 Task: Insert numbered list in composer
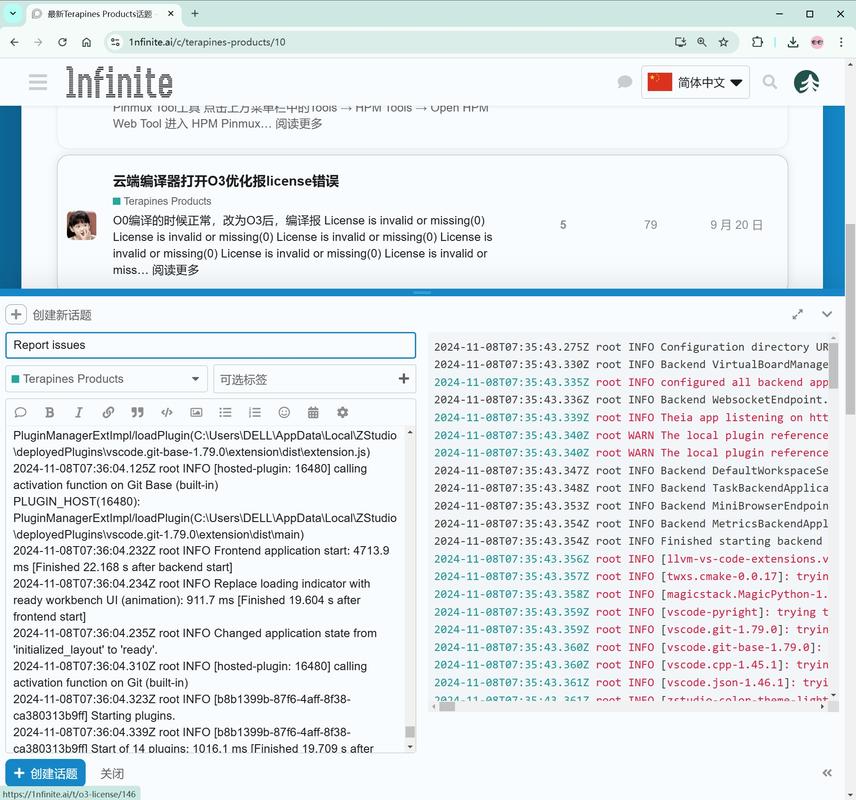point(255,412)
